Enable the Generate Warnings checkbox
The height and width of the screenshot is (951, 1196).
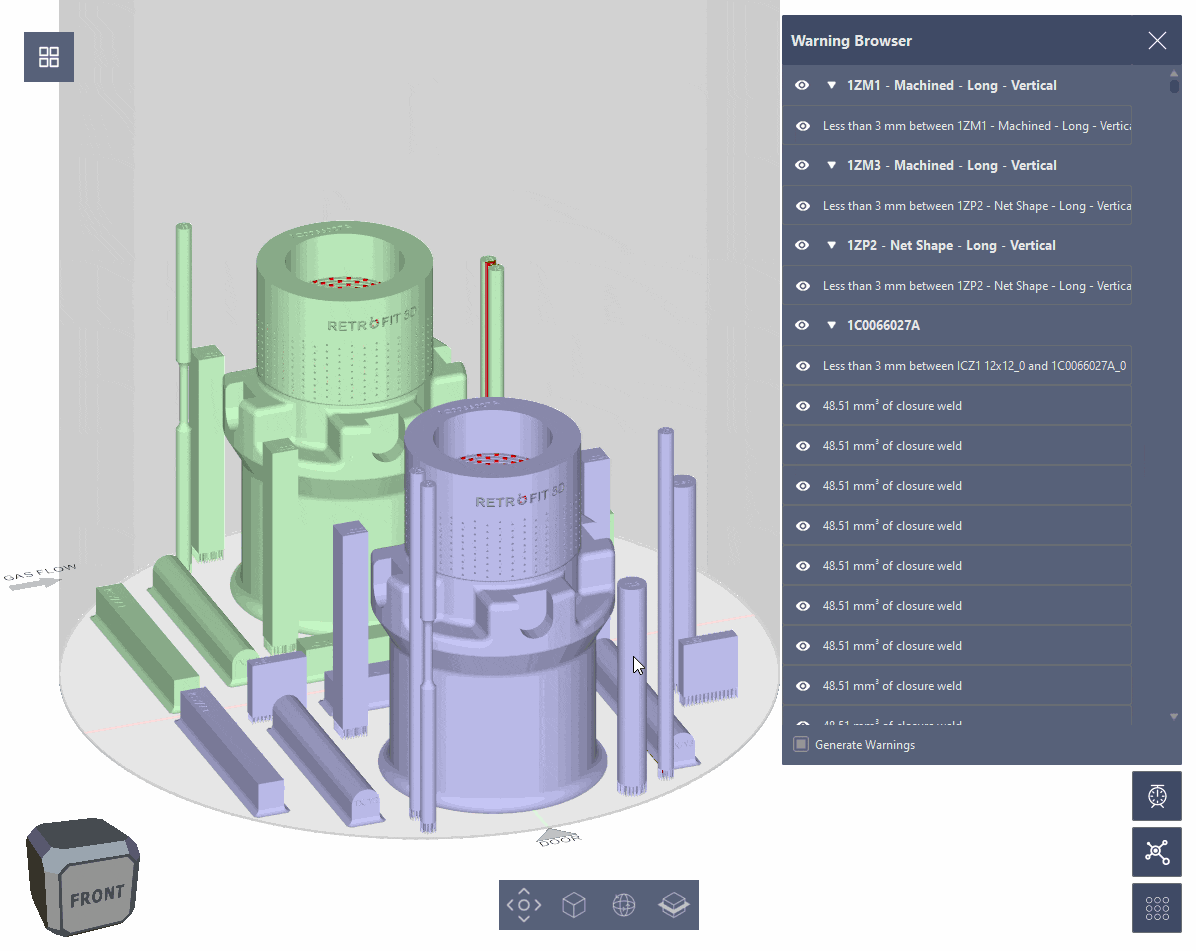pyautogui.click(x=800, y=744)
